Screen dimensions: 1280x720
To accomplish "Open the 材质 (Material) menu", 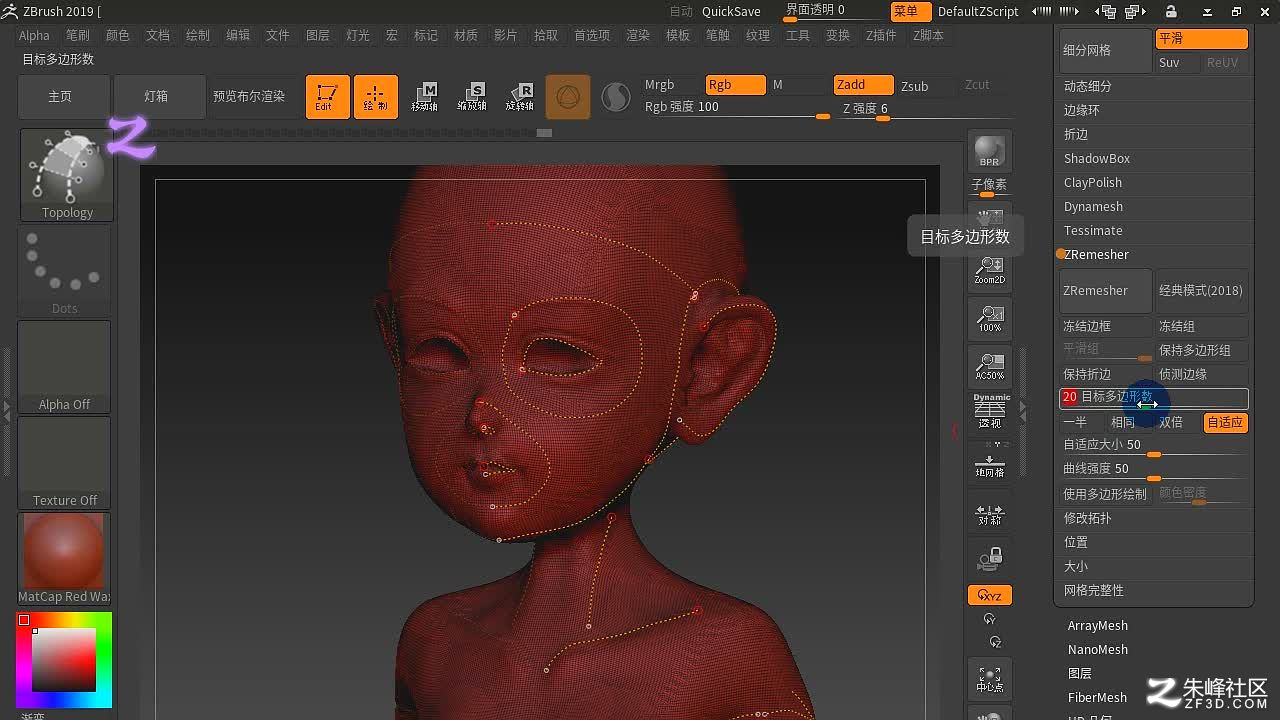I will [x=465, y=35].
